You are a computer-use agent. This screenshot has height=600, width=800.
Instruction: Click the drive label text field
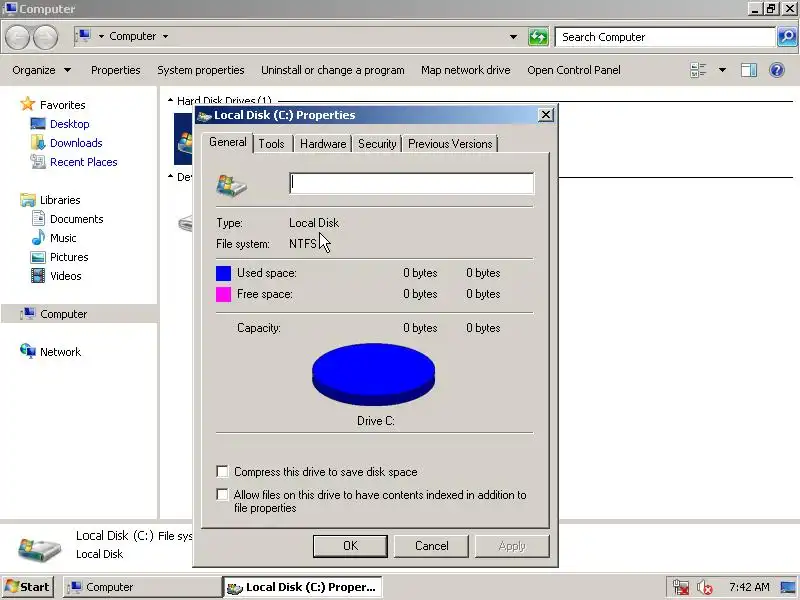(x=412, y=184)
